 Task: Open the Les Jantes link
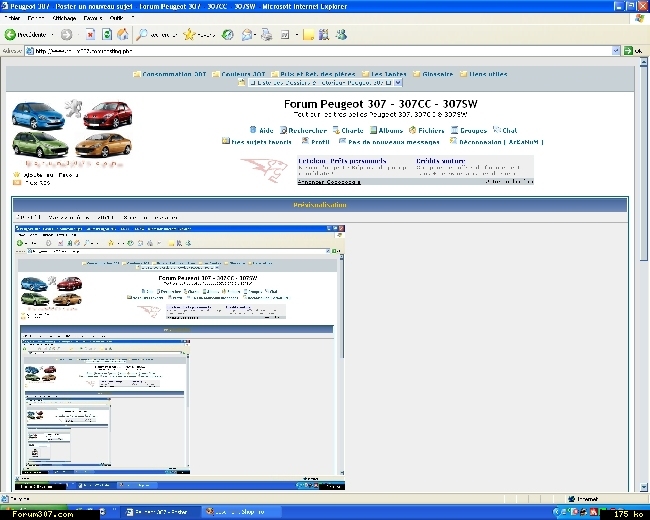pyautogui.click(x=388, y=74)
